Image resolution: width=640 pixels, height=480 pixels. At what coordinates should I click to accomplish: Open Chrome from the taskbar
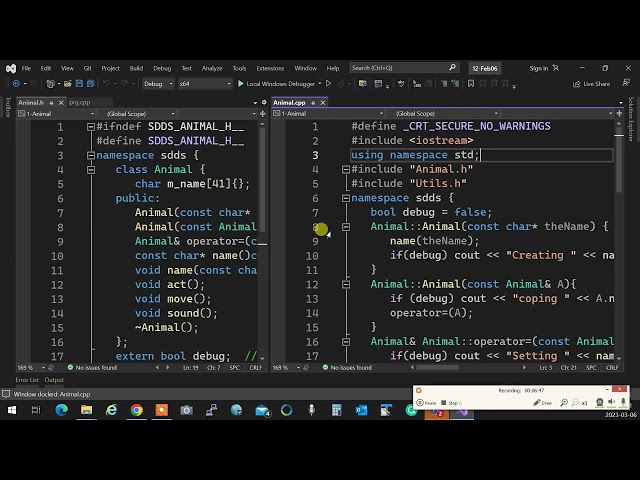pos(136,410)
